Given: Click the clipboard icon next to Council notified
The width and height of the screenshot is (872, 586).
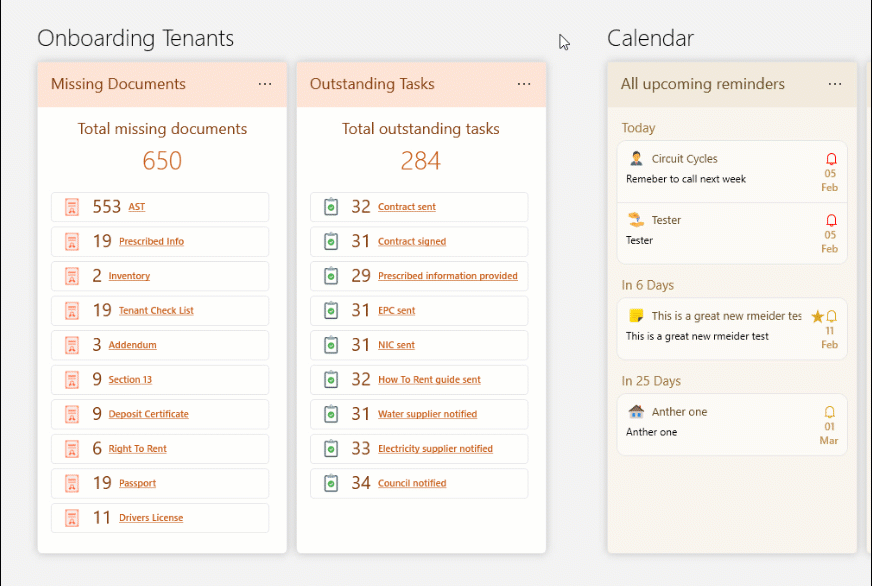Looking at the screenshot, I should [x=331, y=483].
